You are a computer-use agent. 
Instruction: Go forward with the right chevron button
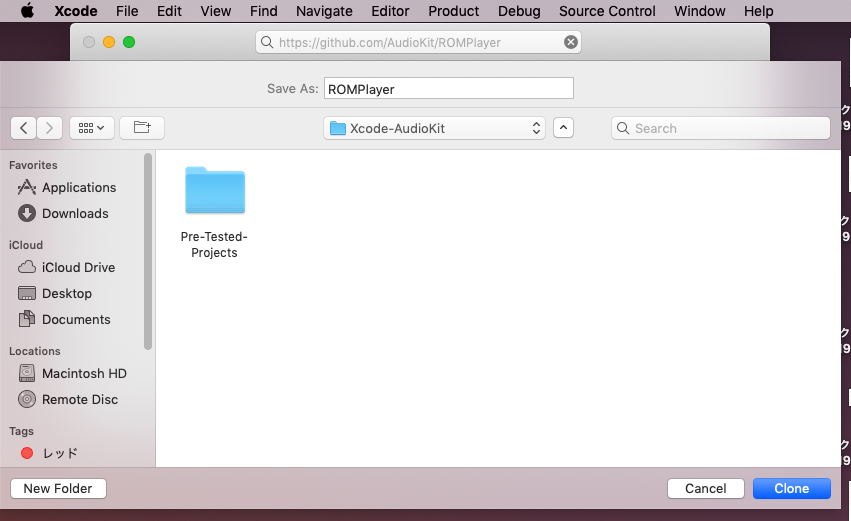coord(49,128)
